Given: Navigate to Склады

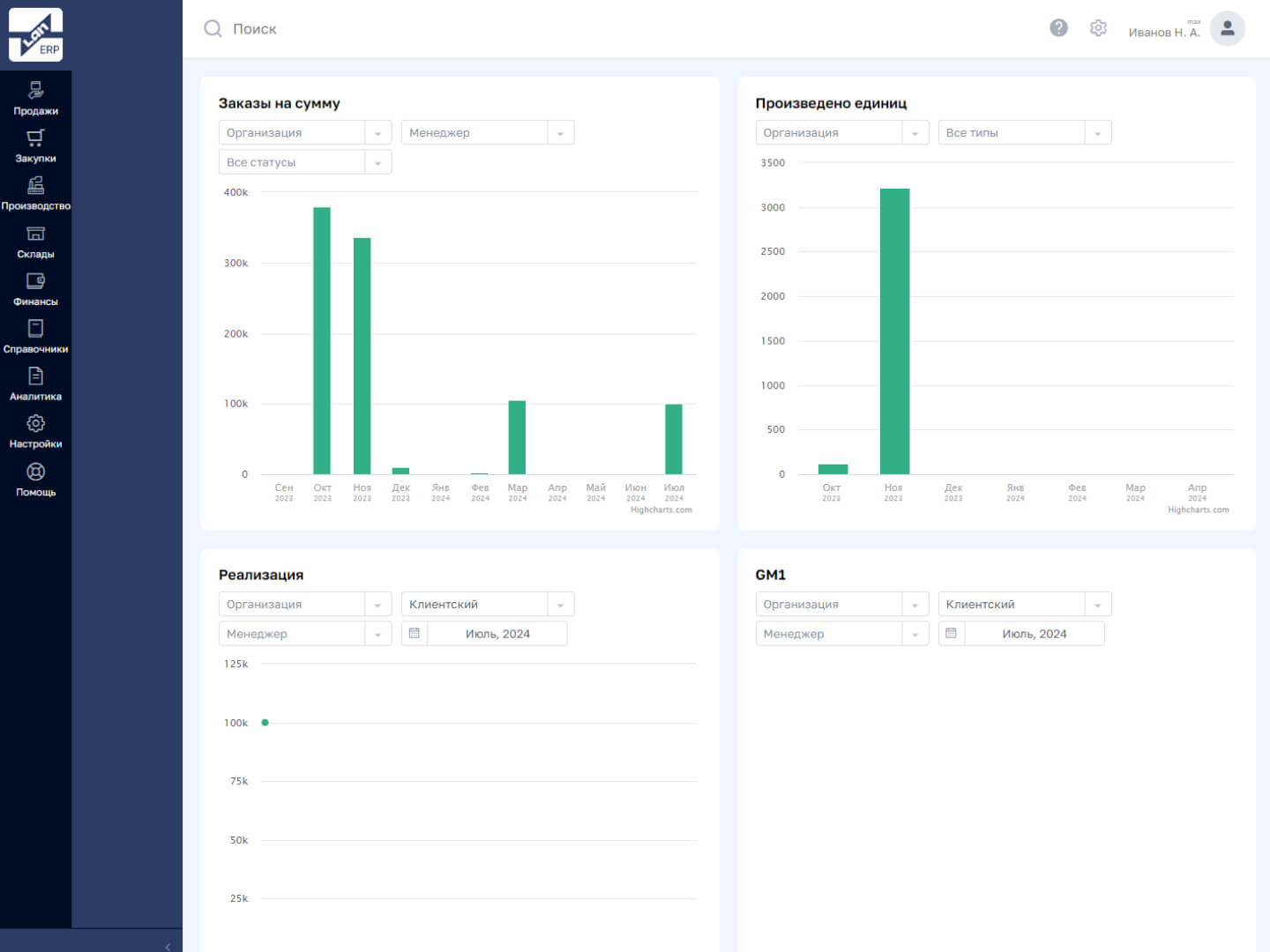Looking at the screenshot, I should 35,242.
